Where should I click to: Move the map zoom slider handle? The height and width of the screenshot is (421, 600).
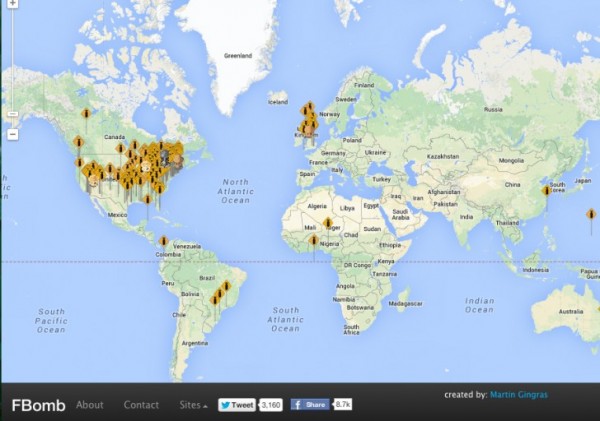point(13,114)
